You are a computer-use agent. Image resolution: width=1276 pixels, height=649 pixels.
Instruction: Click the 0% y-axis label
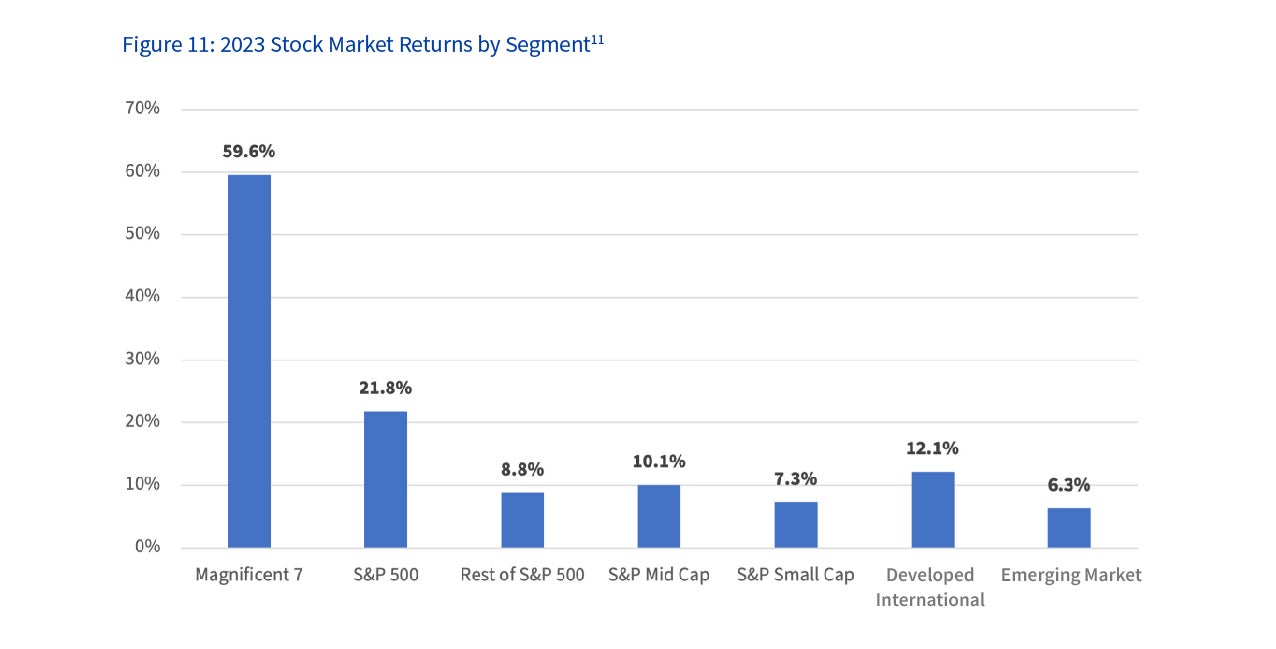[x=148, y=547]
